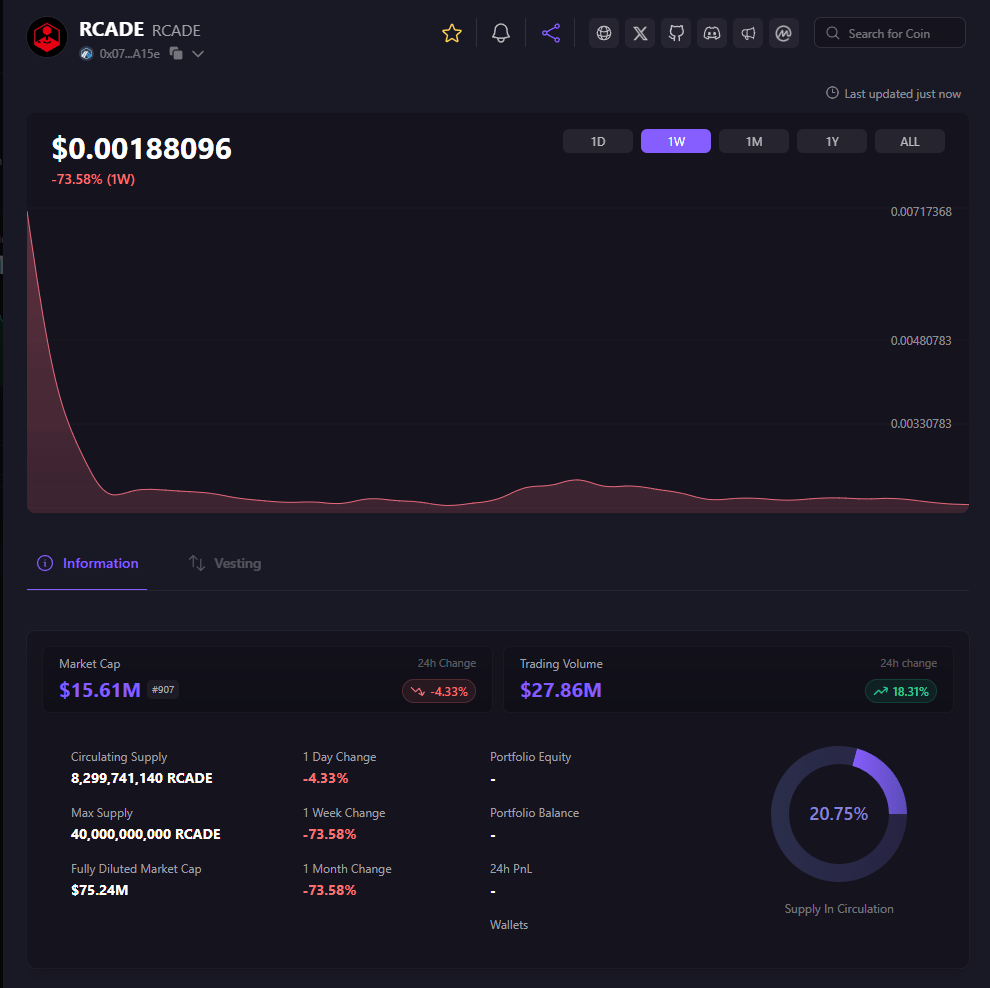Click the 0.00330783 chart axis label
Image resolution: width=990 pixels, height=988 pixels.
[x=921, y=424]
